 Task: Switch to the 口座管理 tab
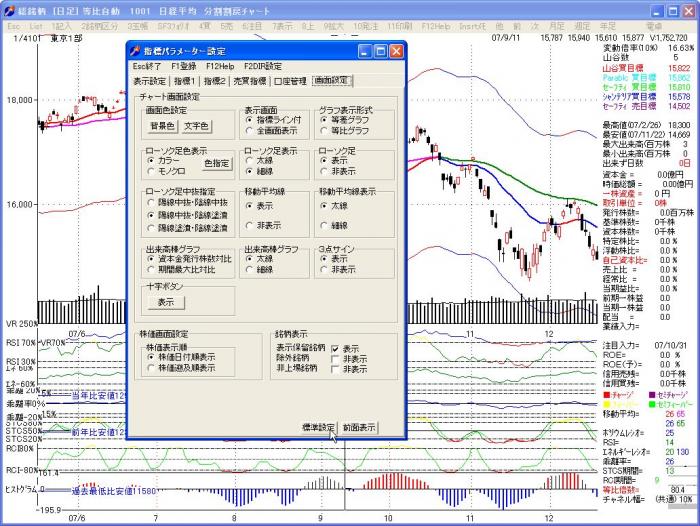(288, 80)
